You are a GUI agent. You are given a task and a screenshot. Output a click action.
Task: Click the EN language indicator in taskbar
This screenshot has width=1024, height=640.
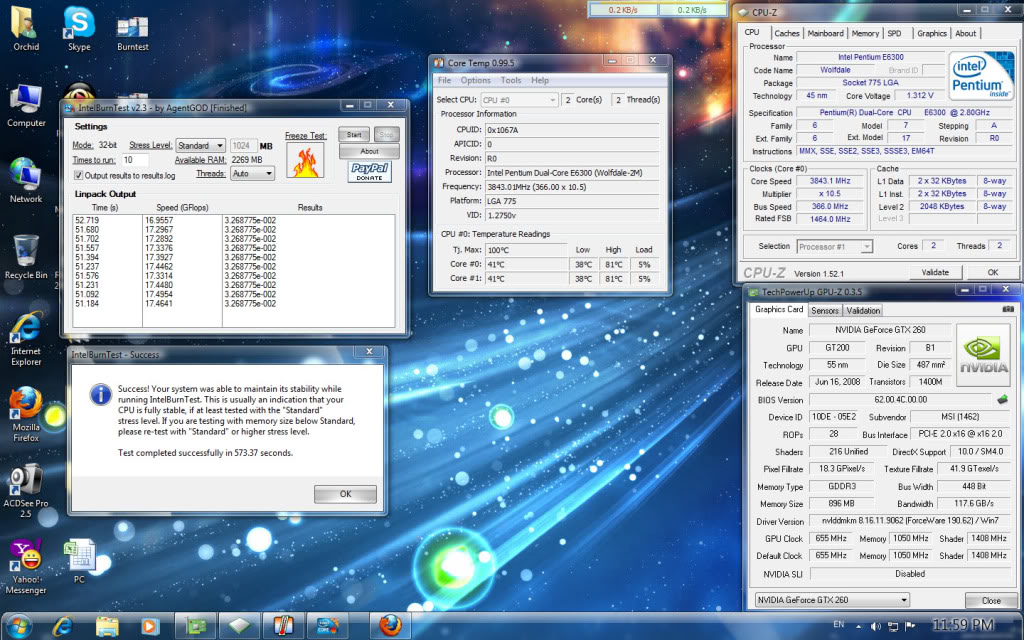click(x=839, y=624)
